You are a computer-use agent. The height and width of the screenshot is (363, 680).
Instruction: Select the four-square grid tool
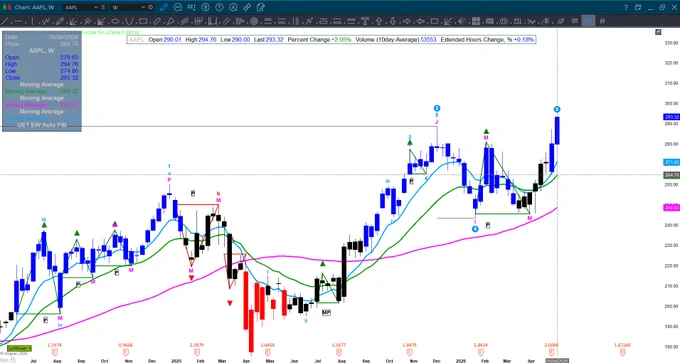(x=476, y=21)
